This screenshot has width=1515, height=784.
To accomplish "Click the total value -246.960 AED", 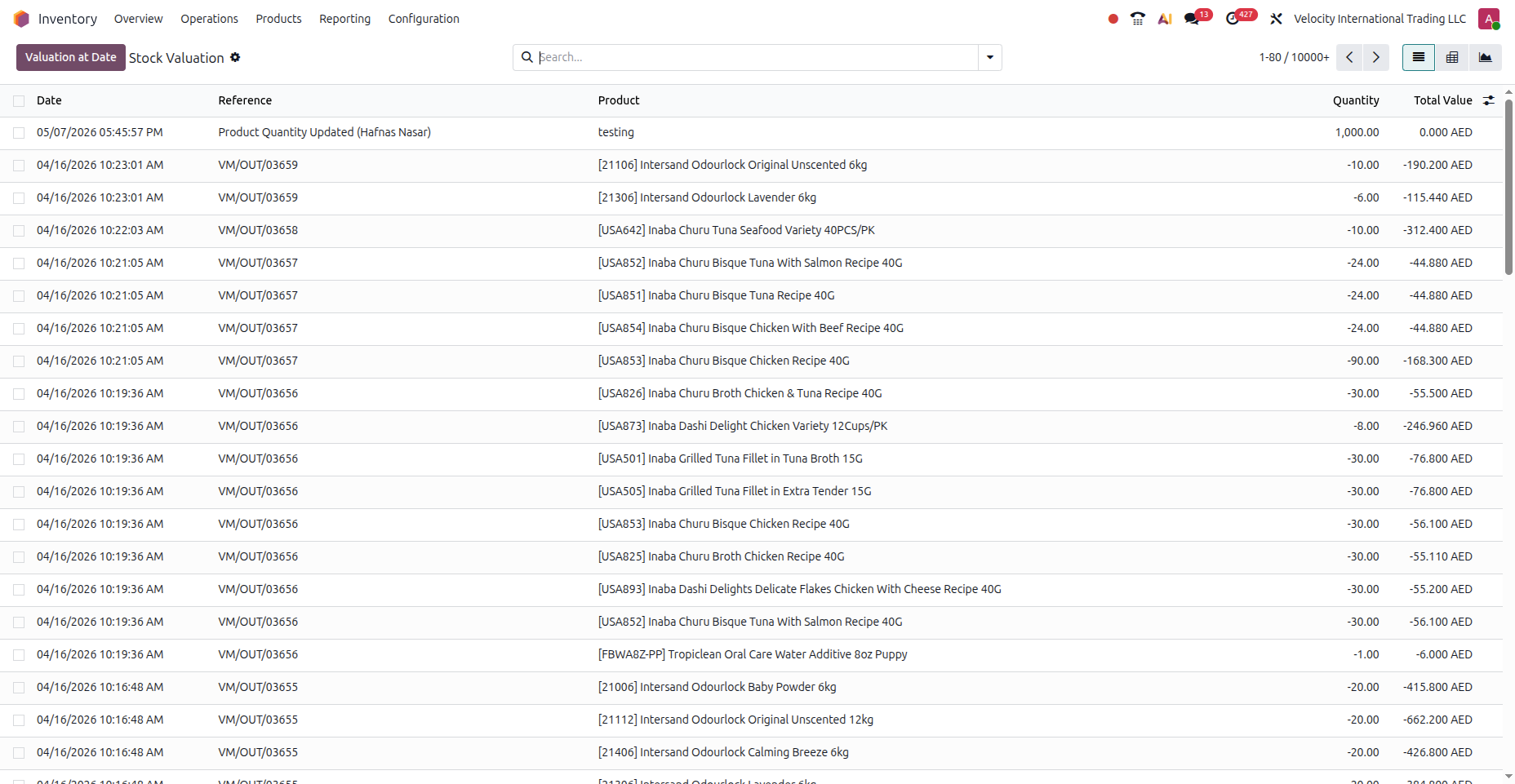I will [1437, 426].
